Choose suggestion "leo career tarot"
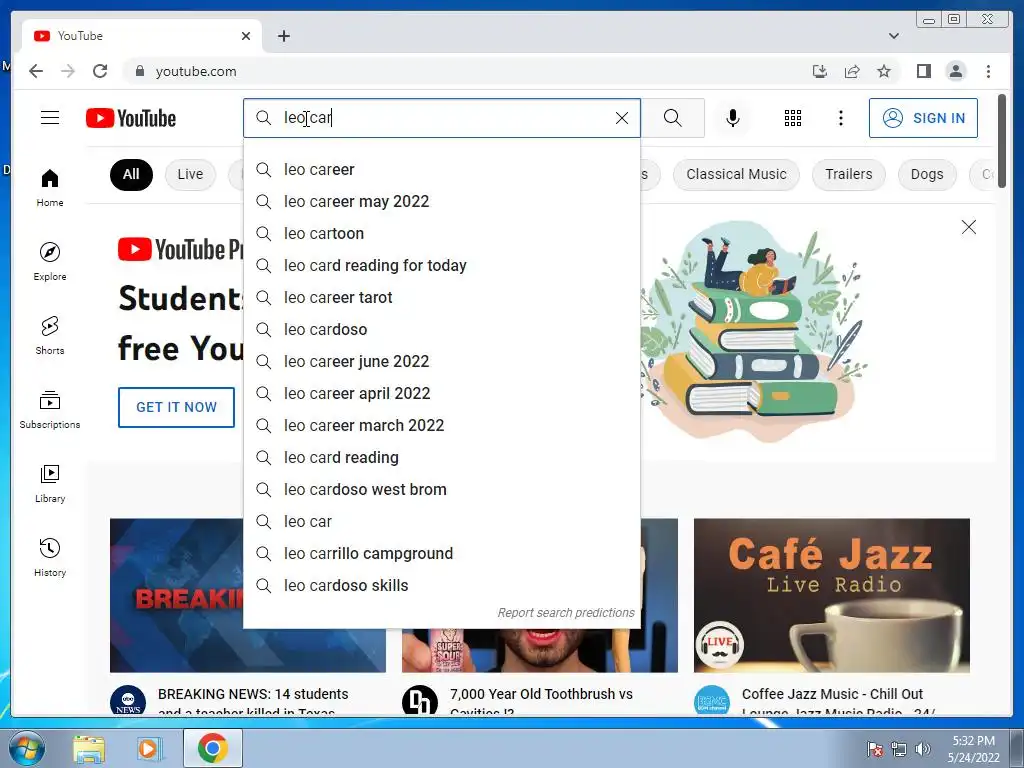 (x=442, y=297)
